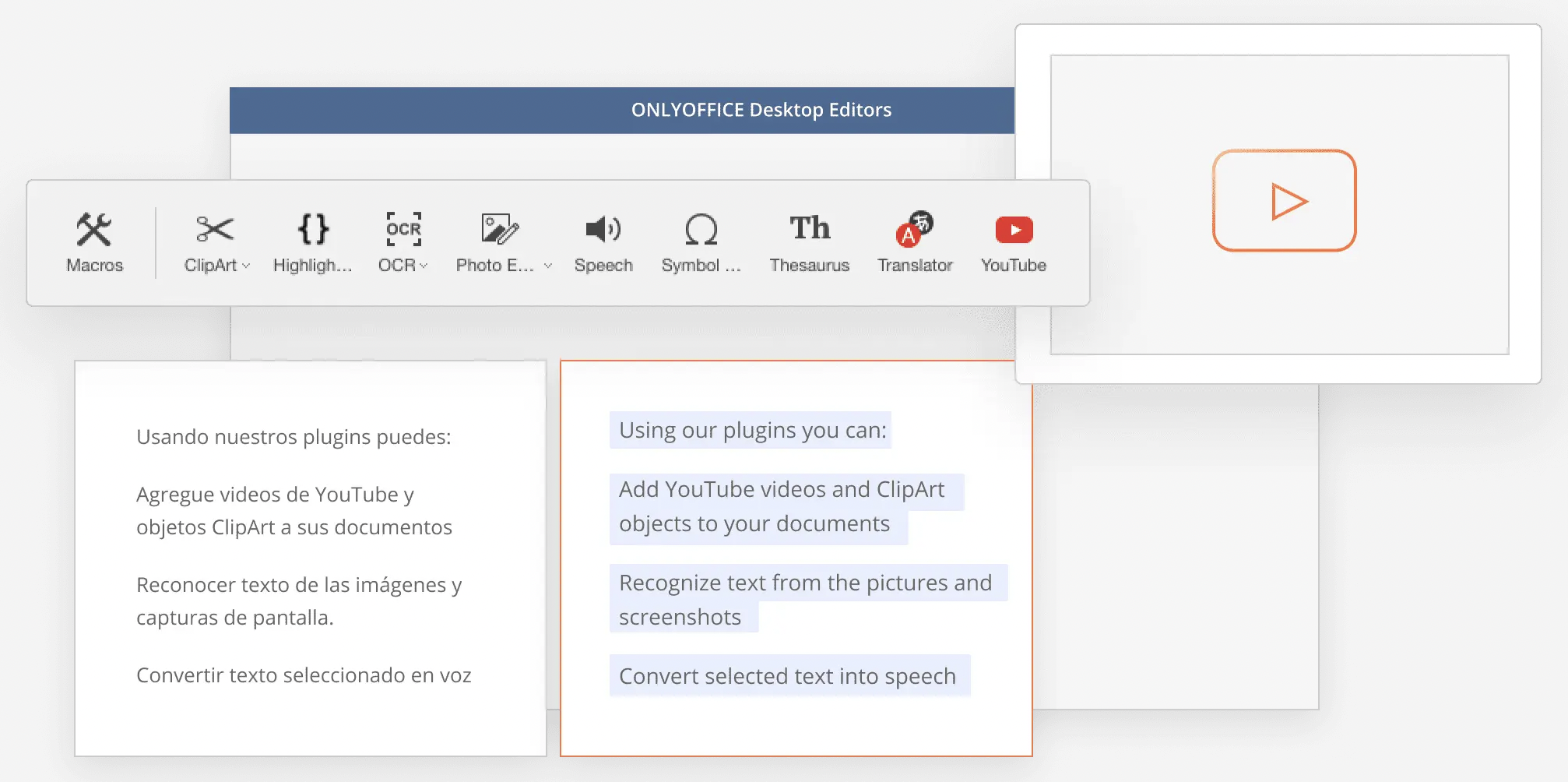This screenshot has width=1568, height=782.
Task: Select 'Convert selected text into speech' line
Action: click(787, 676)
